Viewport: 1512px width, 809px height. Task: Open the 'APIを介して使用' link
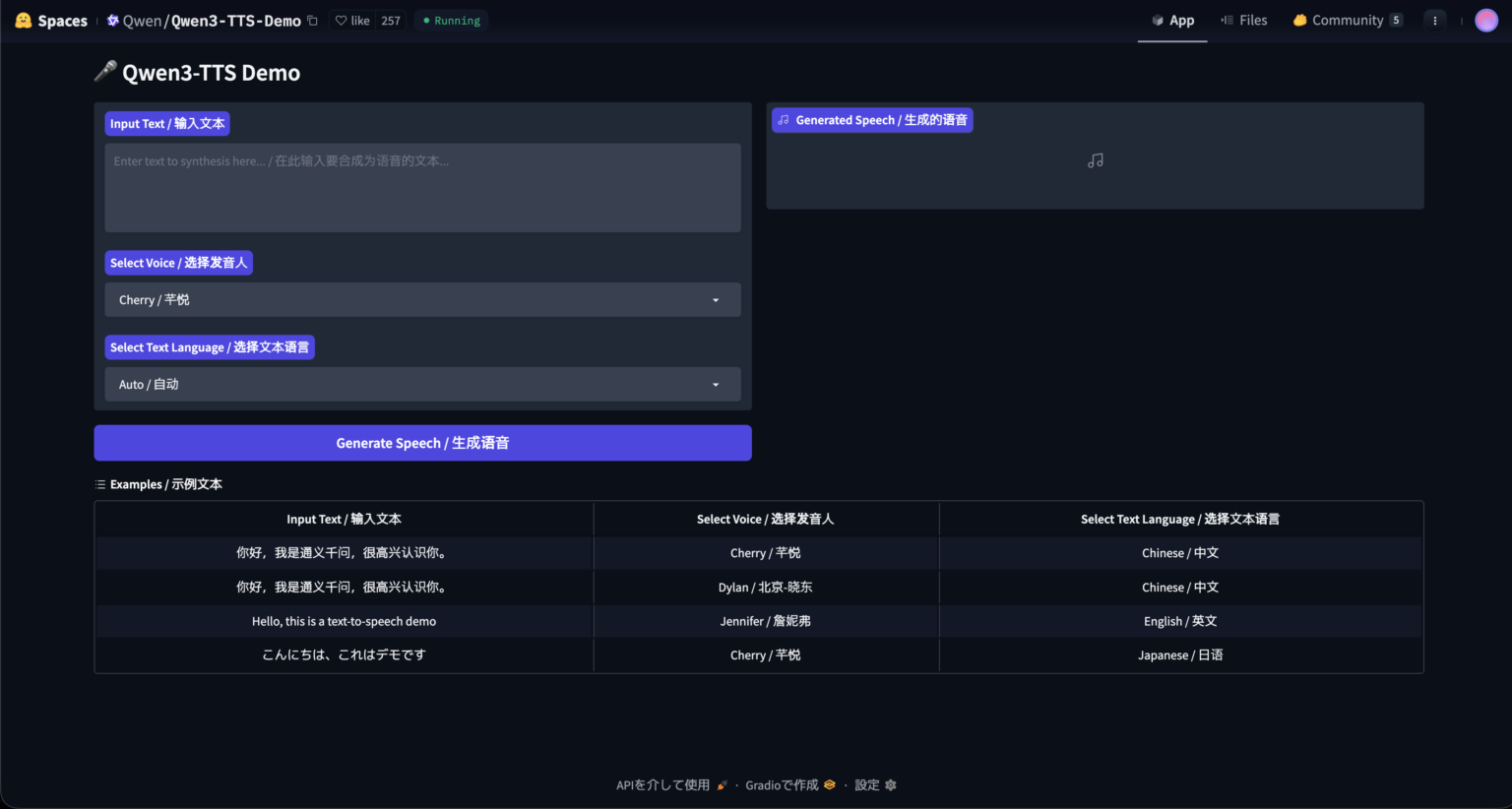pos(661,784)
